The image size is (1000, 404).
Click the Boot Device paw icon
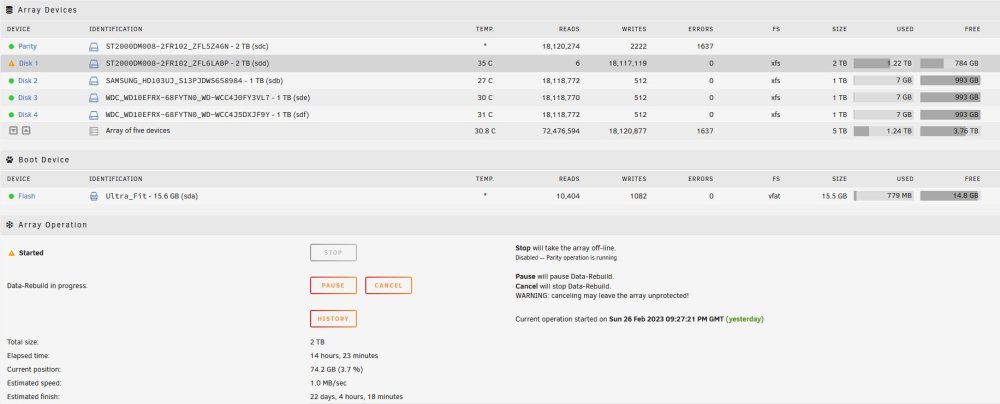pyautogui.click(x=10, y=160)
